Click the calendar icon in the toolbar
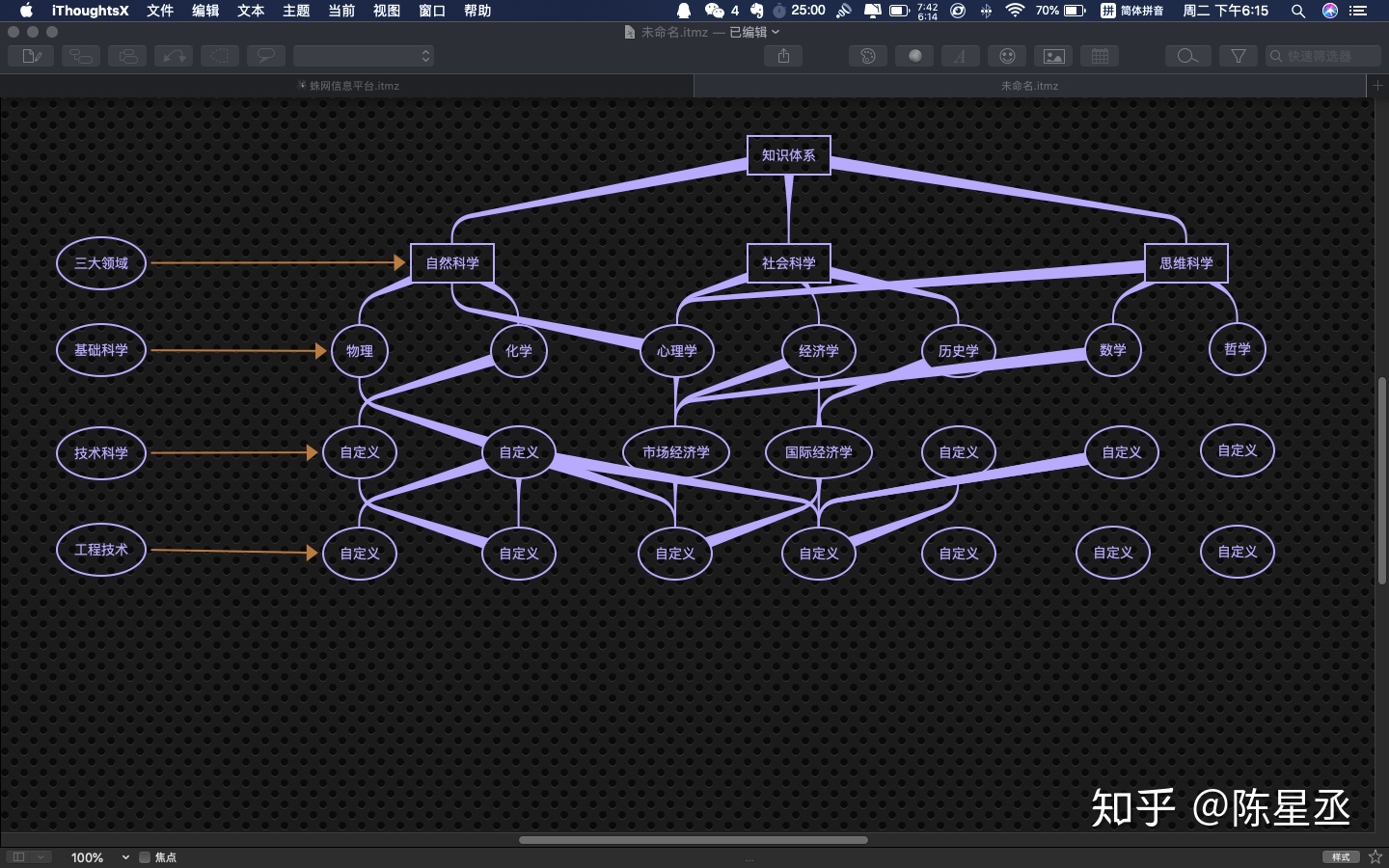Viewport: 1389px width, 868px height. click(1100, 56)
